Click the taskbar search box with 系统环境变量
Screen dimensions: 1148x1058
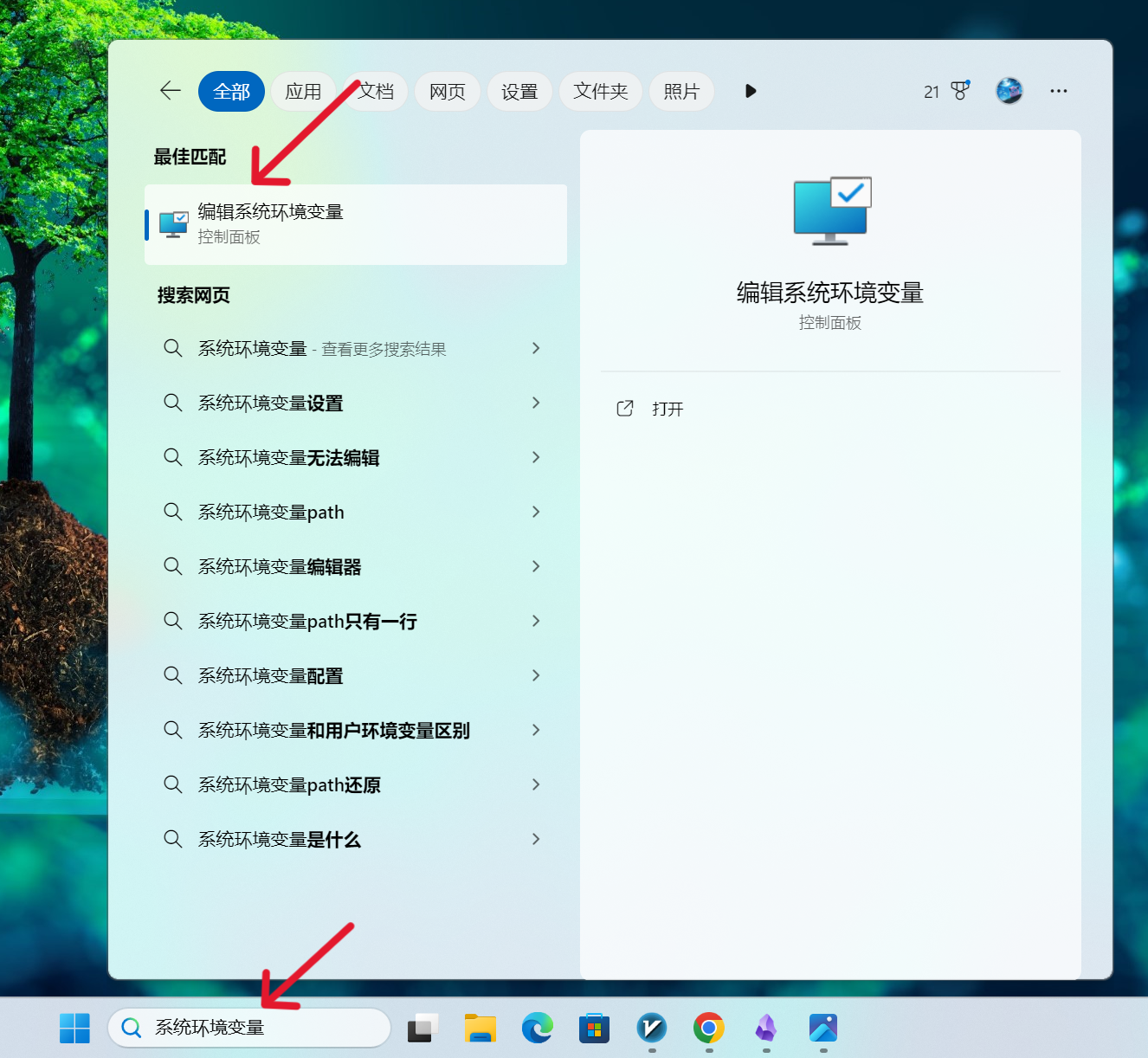coord(249,1028)
